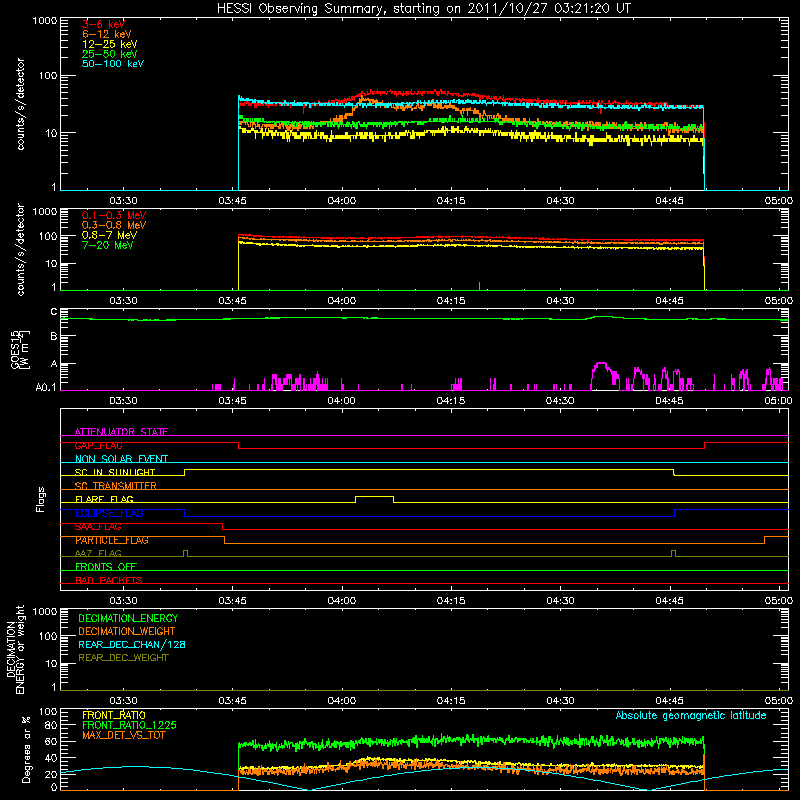Click the Degrees or % axis title
800x800 pixels.
(26, 749)
